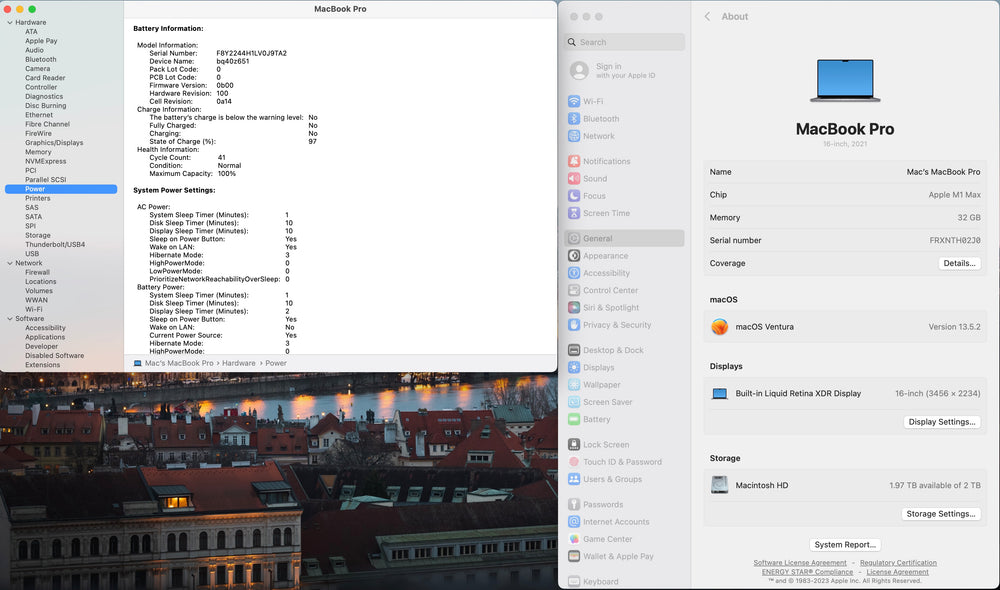Select Thunderbolt/USB4 in Hardware list
The height and width of the screenshot is (590, 1000).
point(55,244)
